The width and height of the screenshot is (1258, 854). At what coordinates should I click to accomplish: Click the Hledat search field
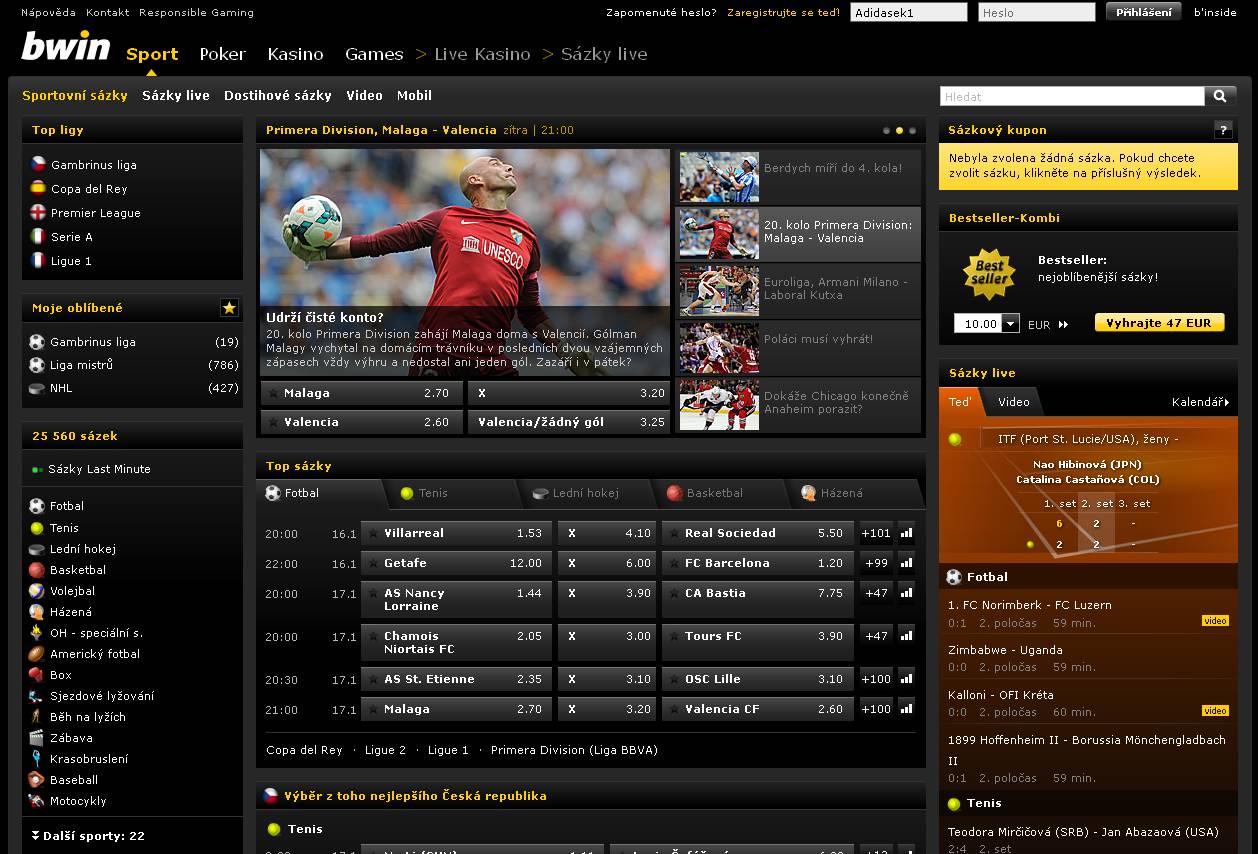1072,96
